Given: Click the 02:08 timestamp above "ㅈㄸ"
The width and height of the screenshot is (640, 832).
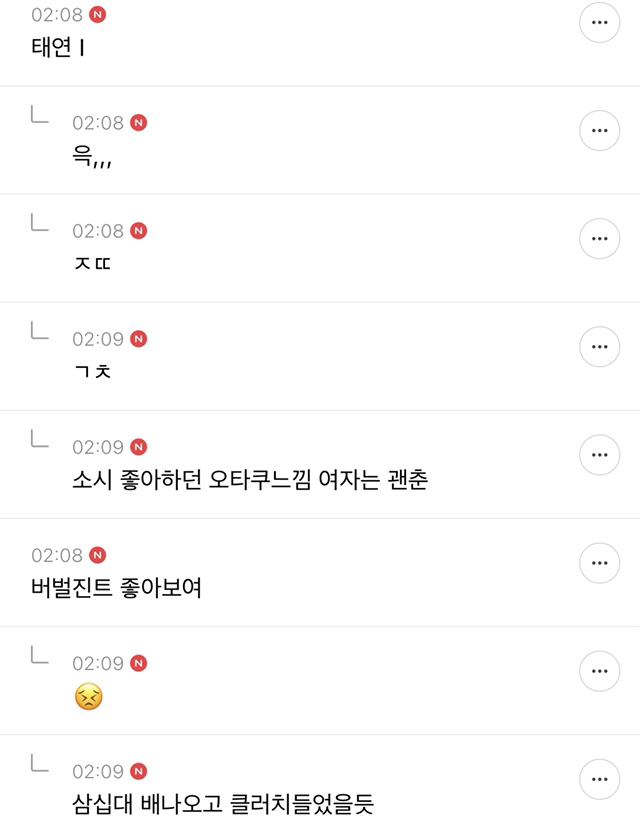Looking at the screenshot, I should [98, 231].
